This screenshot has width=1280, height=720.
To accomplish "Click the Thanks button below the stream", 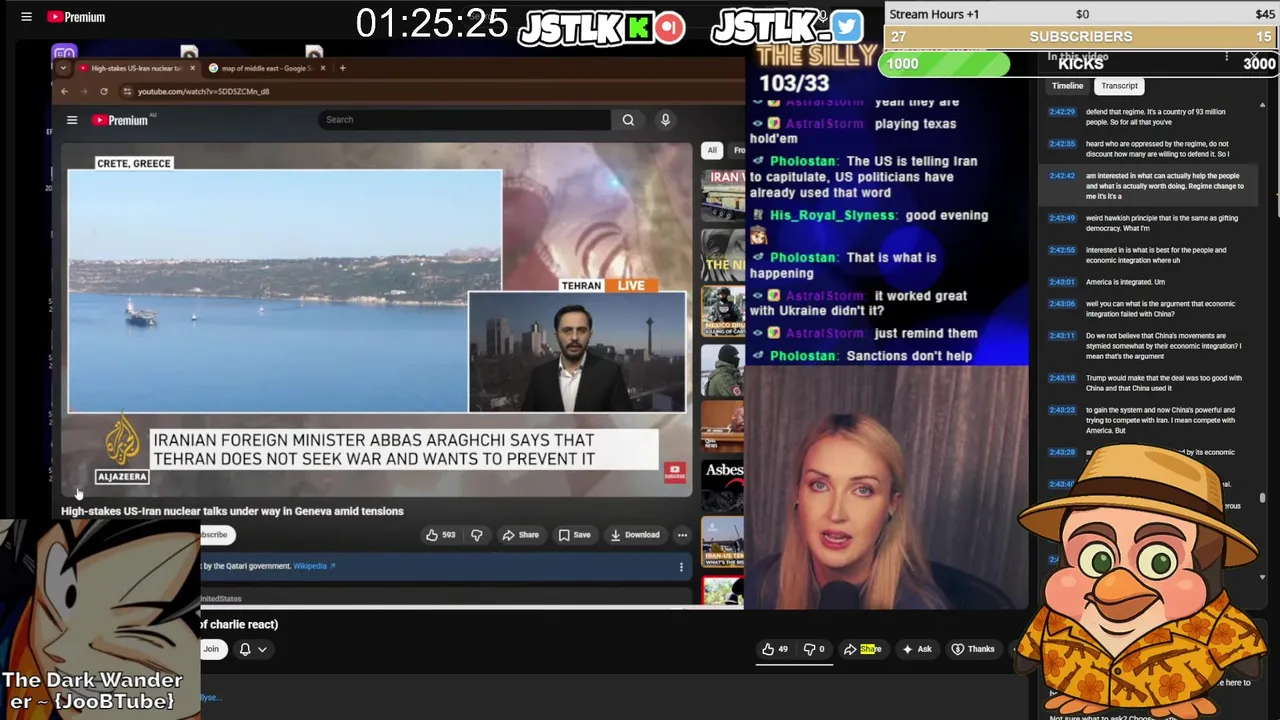I will [x=973, y=649].
